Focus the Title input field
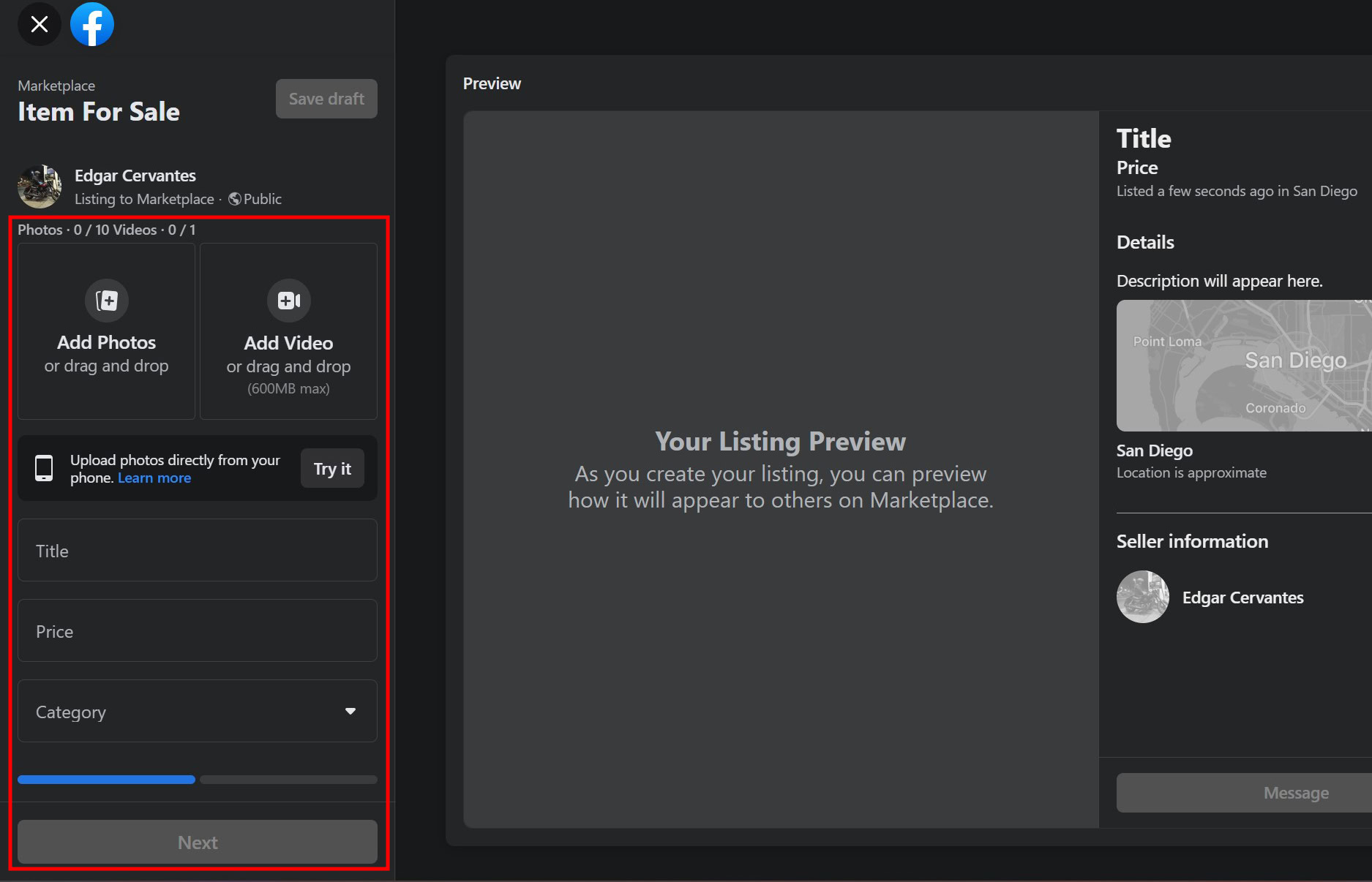Viewport: 1372px width, 882px height. 198,551
